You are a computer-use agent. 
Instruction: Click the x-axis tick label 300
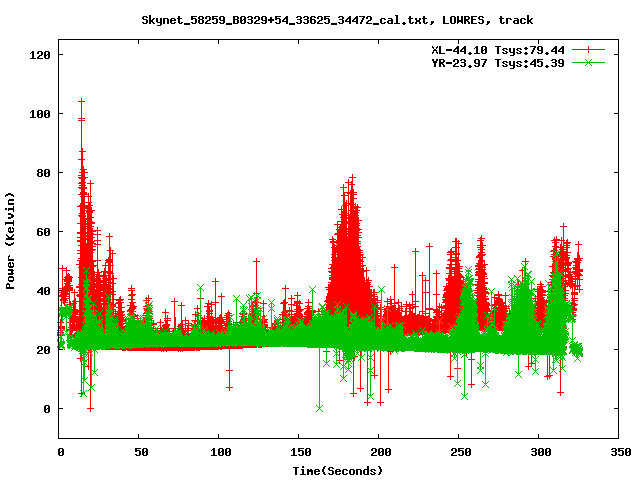541,452
